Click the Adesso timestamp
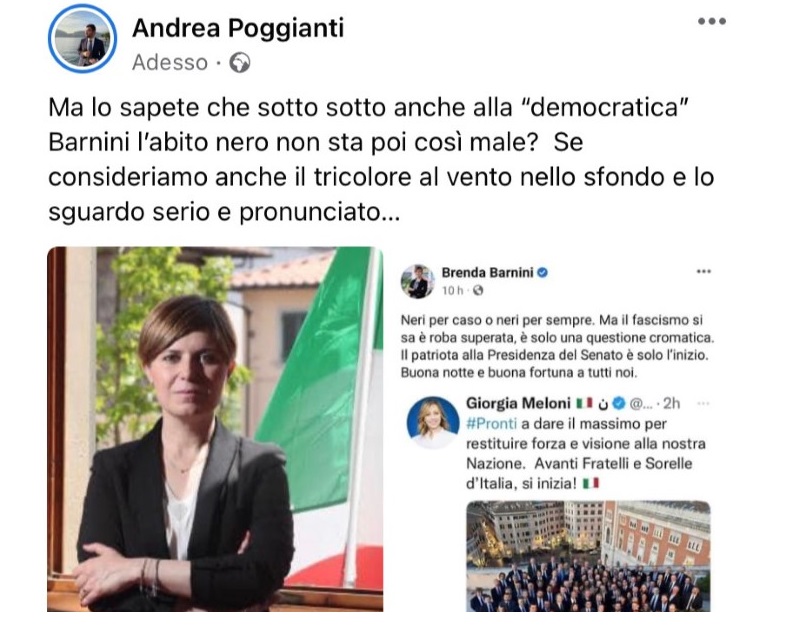Viewport: 798px width, 628px height. click(x=170, y=63)
